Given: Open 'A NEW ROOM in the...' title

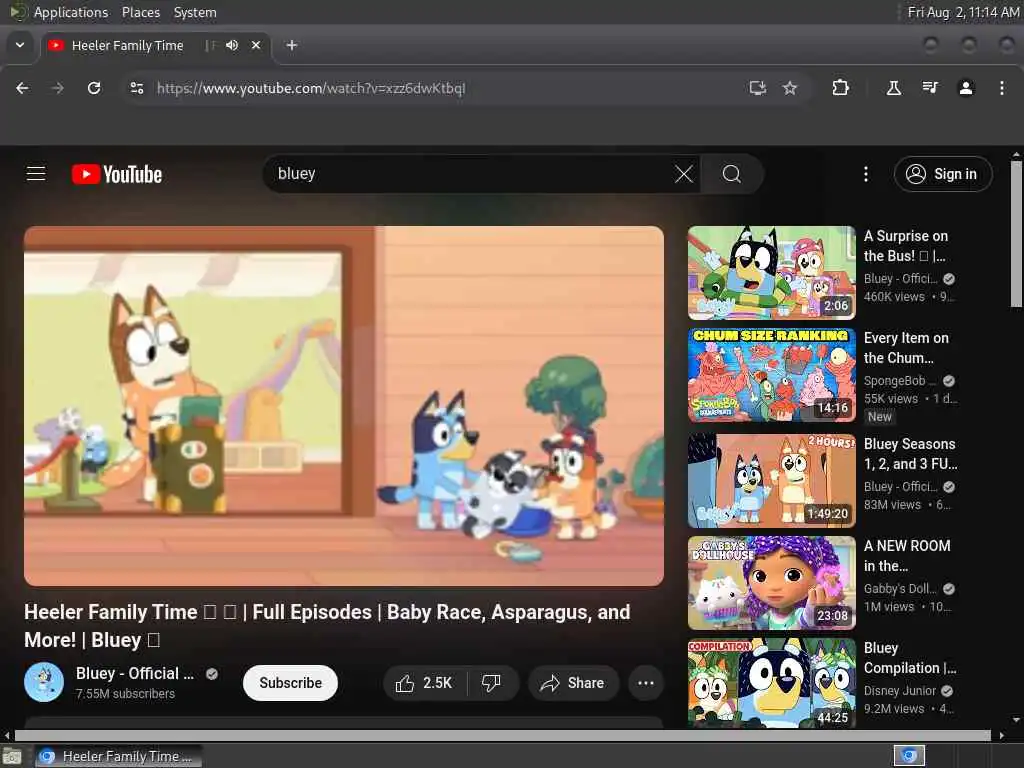Looking at the screenshot, I should (x=907, y=556).
